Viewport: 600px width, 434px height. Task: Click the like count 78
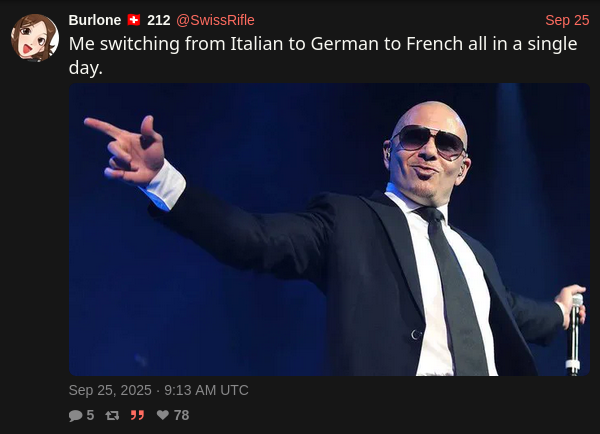181,415
